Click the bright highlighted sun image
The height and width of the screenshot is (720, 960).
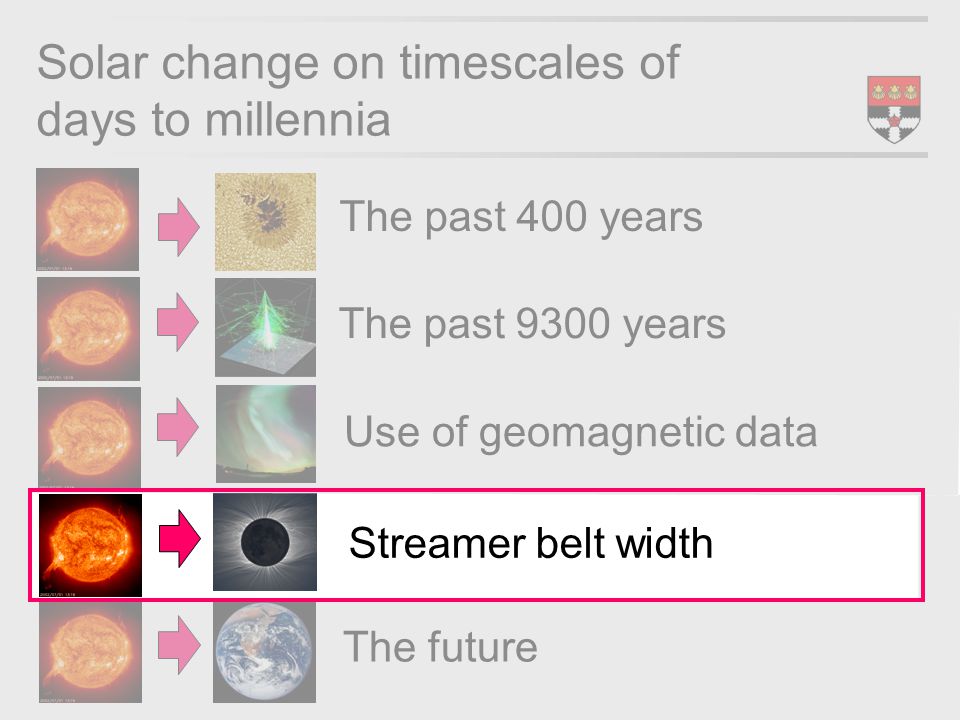click(x=91, y=546)
